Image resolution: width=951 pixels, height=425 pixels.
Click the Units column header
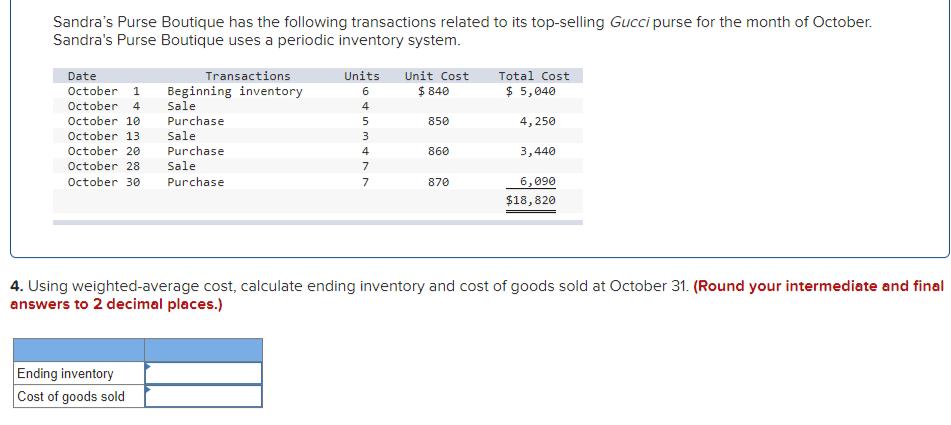click(x=361, y=76)
